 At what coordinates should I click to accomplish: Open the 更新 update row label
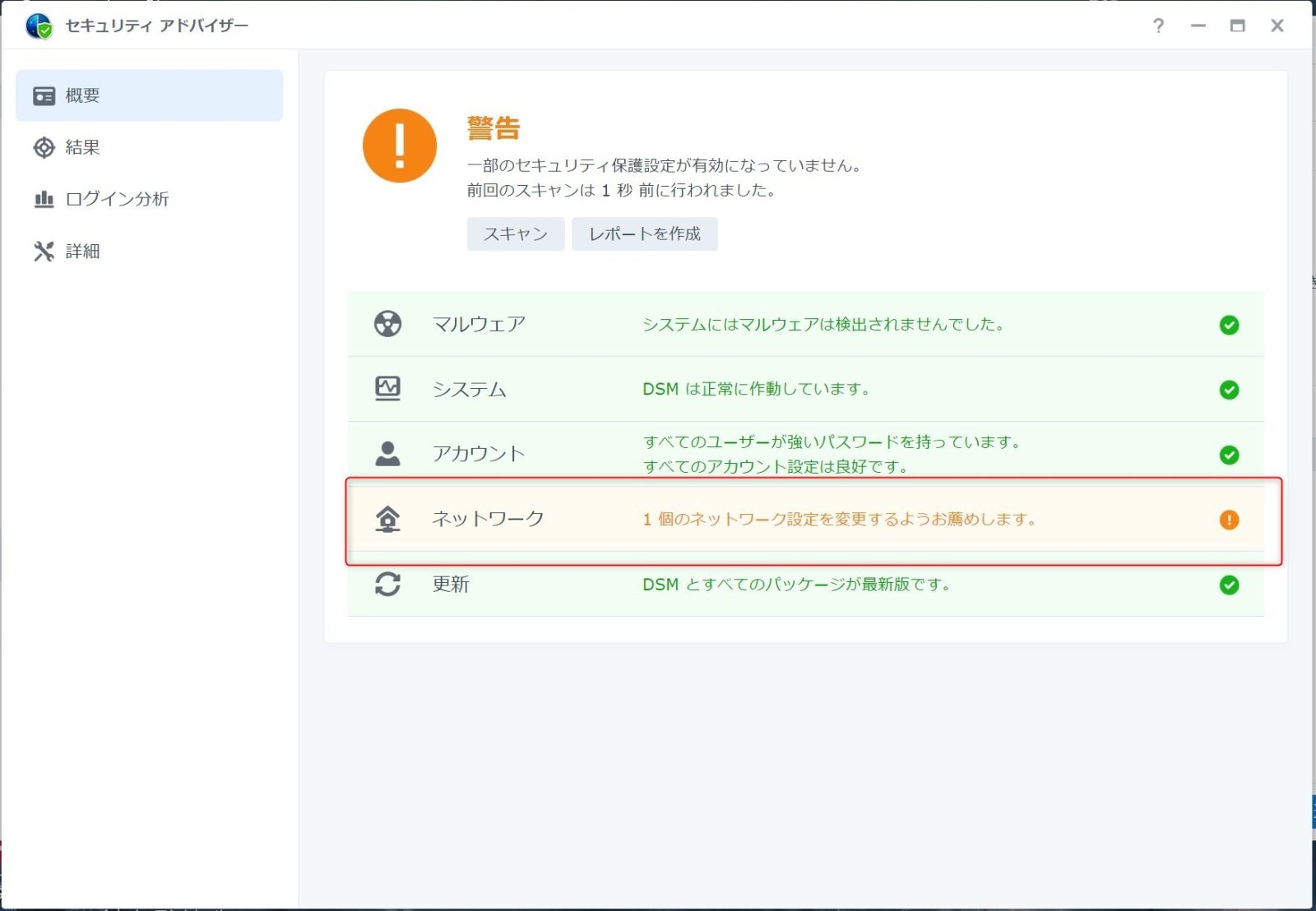451,585
